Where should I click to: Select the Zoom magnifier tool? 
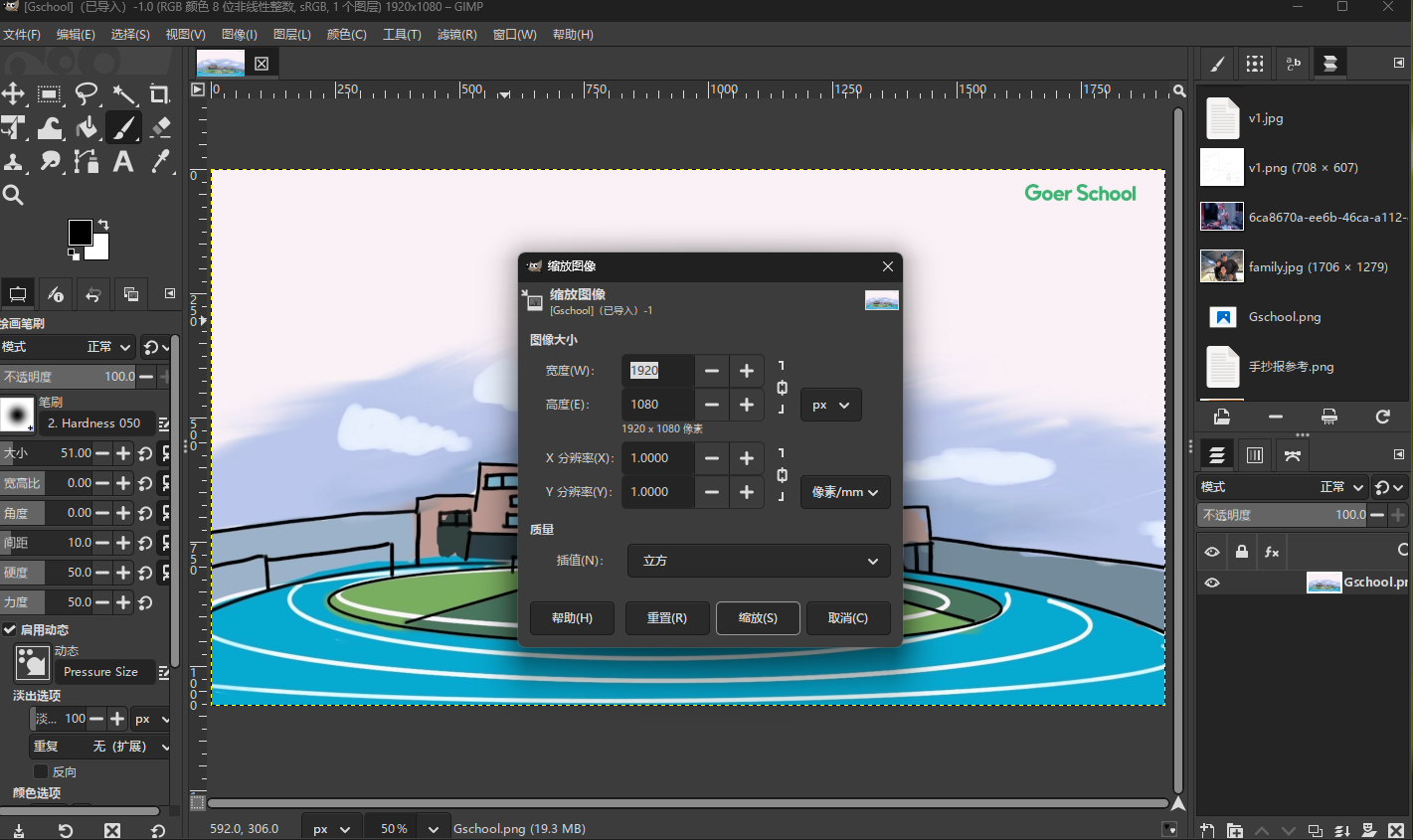[x=14, y=195]
